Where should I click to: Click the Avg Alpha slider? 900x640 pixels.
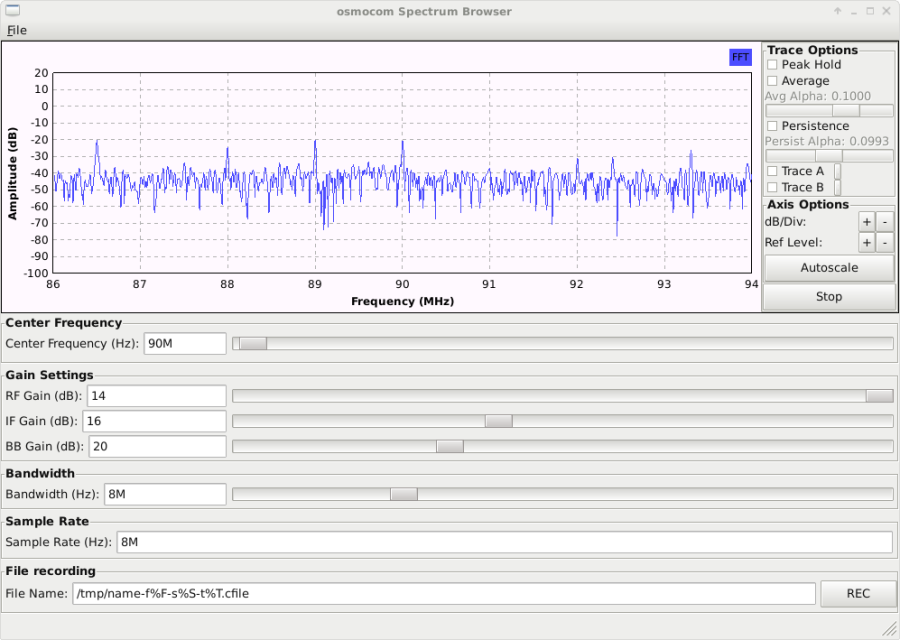tap(829, 111)
